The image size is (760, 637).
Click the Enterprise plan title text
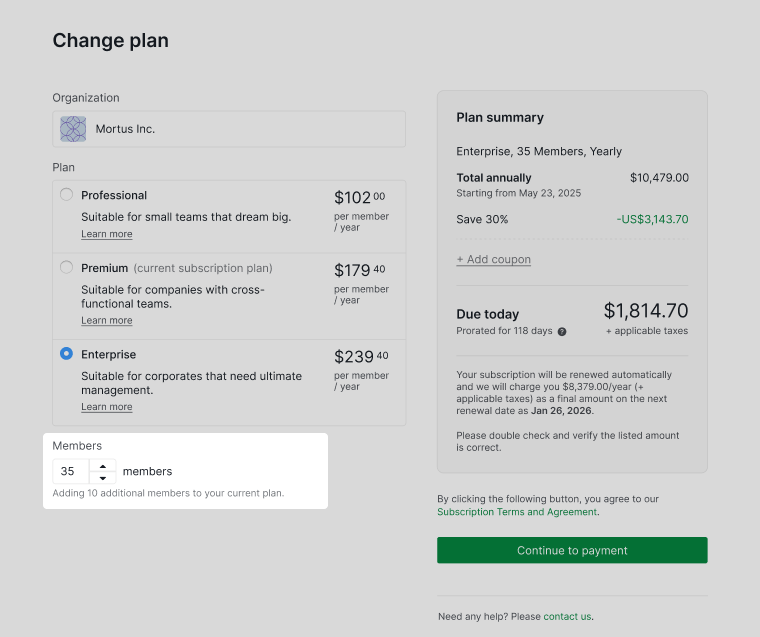[108, 354]
